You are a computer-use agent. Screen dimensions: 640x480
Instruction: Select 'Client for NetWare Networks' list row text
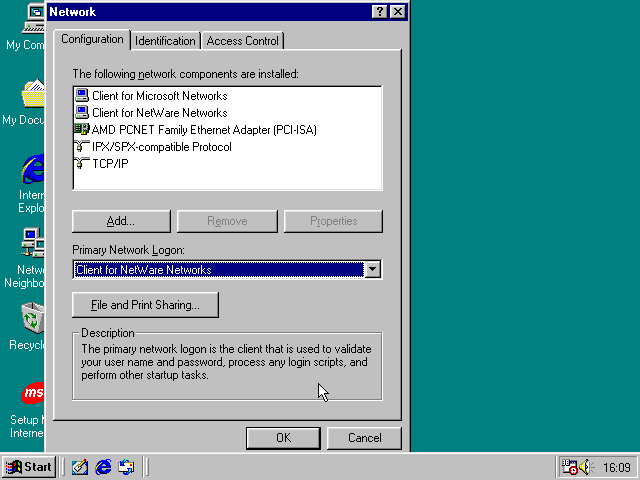(x=160, y=113)
